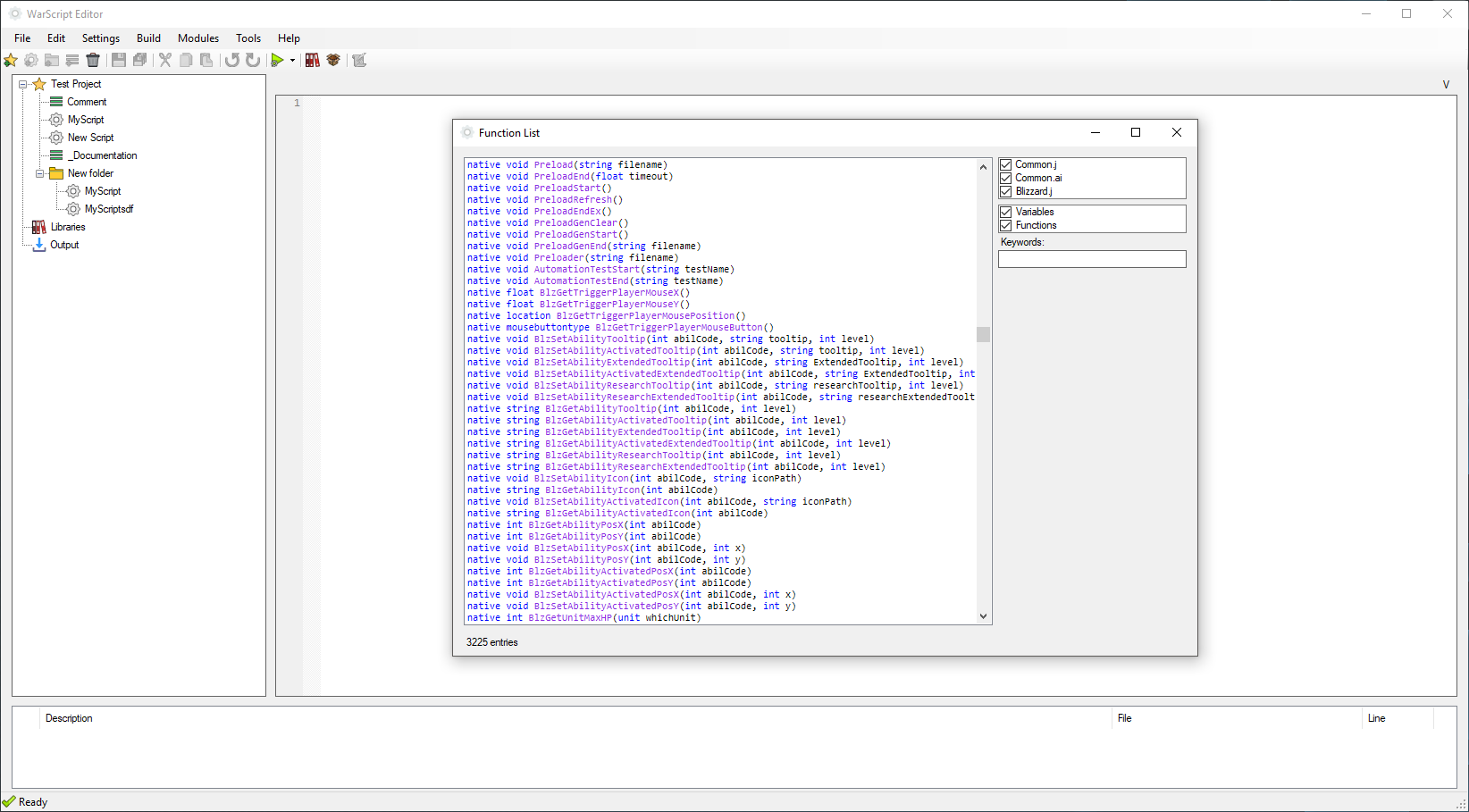Click the V dropdown above the editor
Viewport: 1469px width, 812px height.
pos(1446,85)
